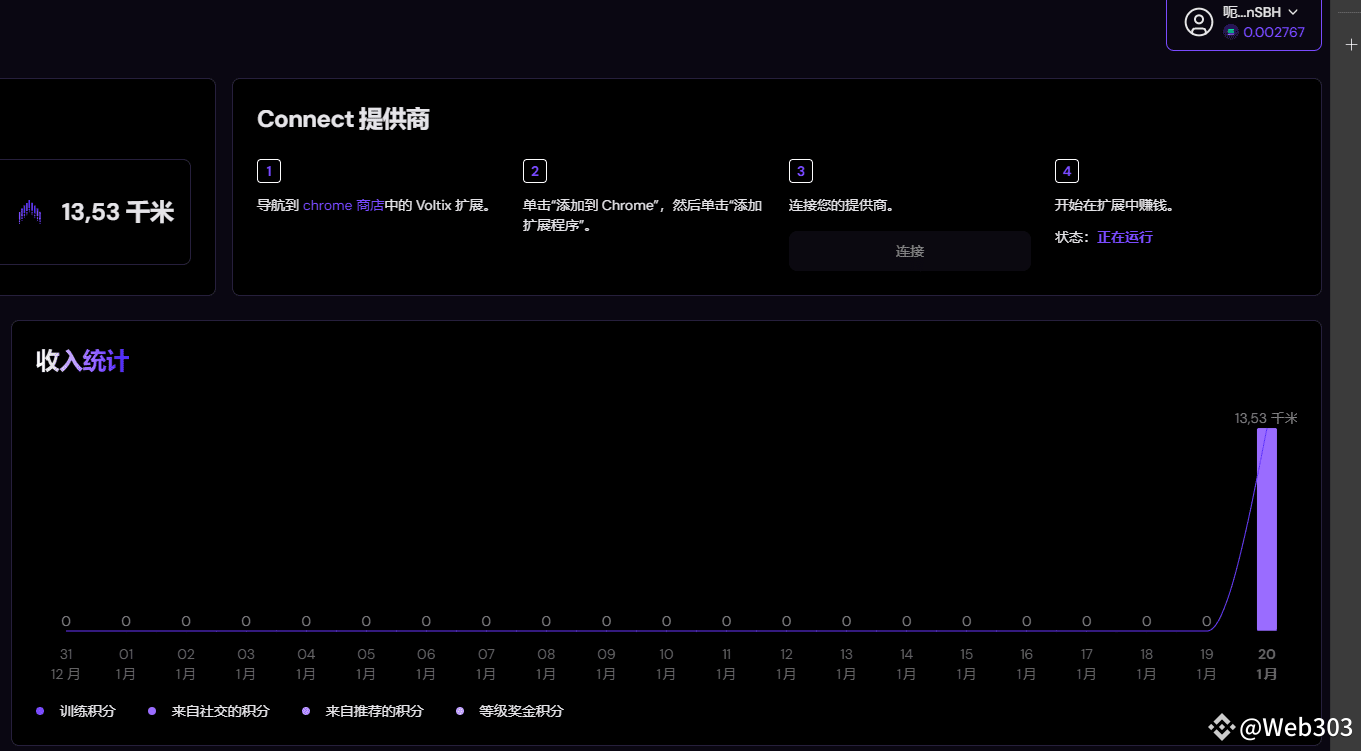
Task: Click the 连接您的提供商 step text
Action: (x=841, y=205)
